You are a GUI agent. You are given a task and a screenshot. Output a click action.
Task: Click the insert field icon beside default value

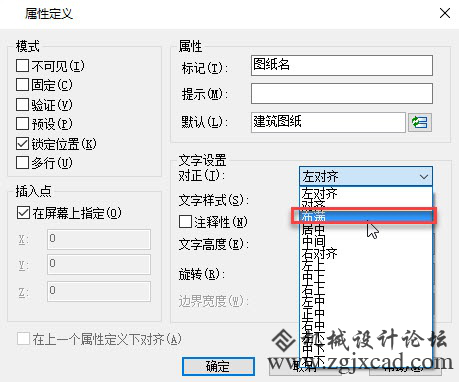tap(420, 122)
